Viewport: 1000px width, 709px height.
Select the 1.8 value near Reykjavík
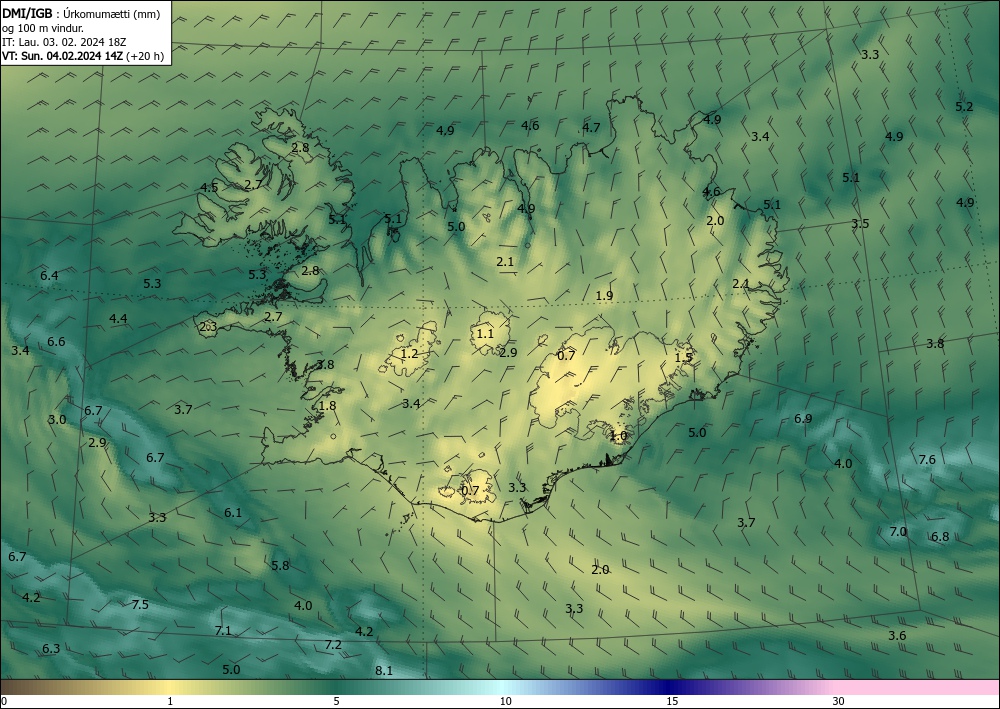327,406
